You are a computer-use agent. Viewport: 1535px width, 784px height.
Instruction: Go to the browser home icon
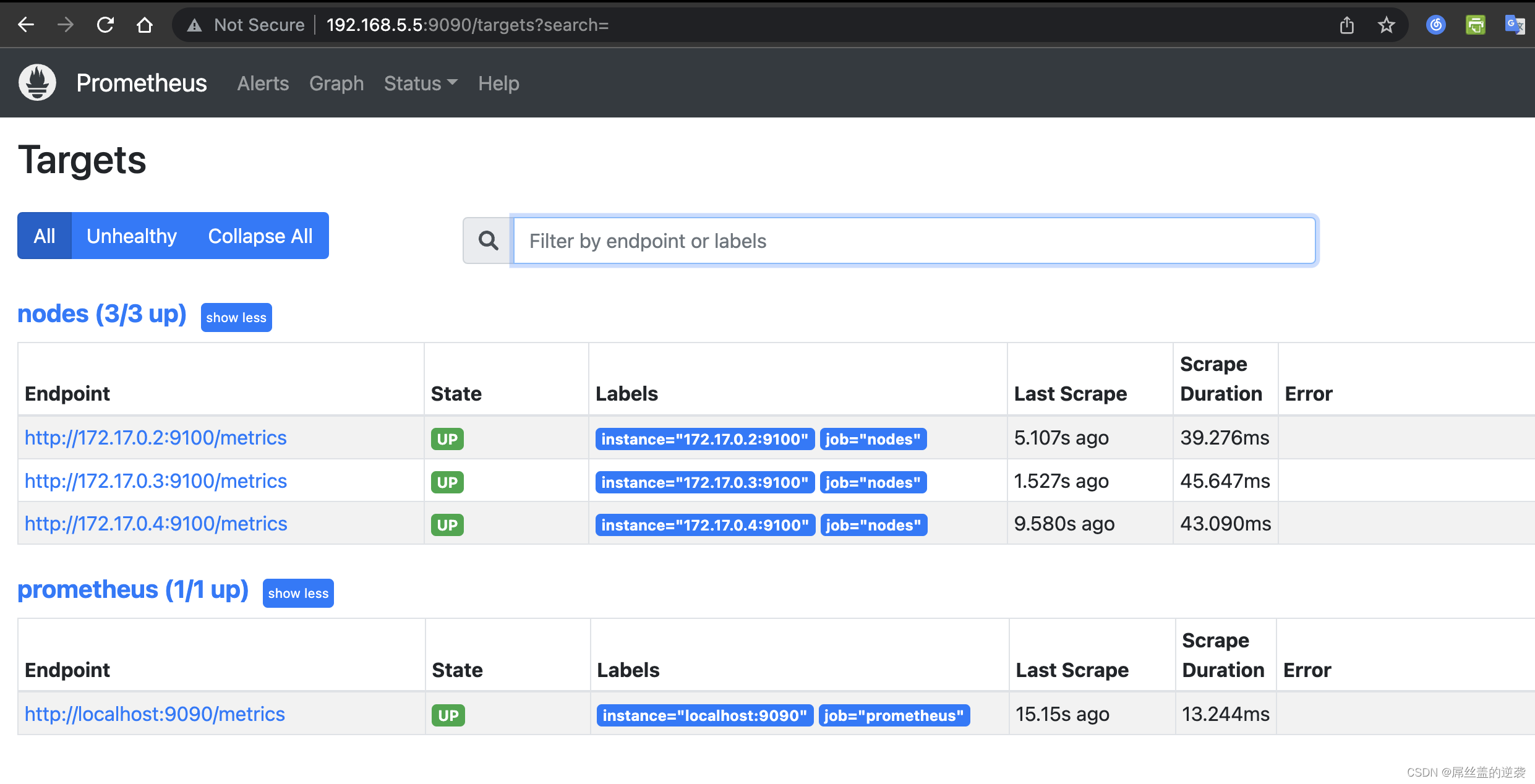coord(145,25)
